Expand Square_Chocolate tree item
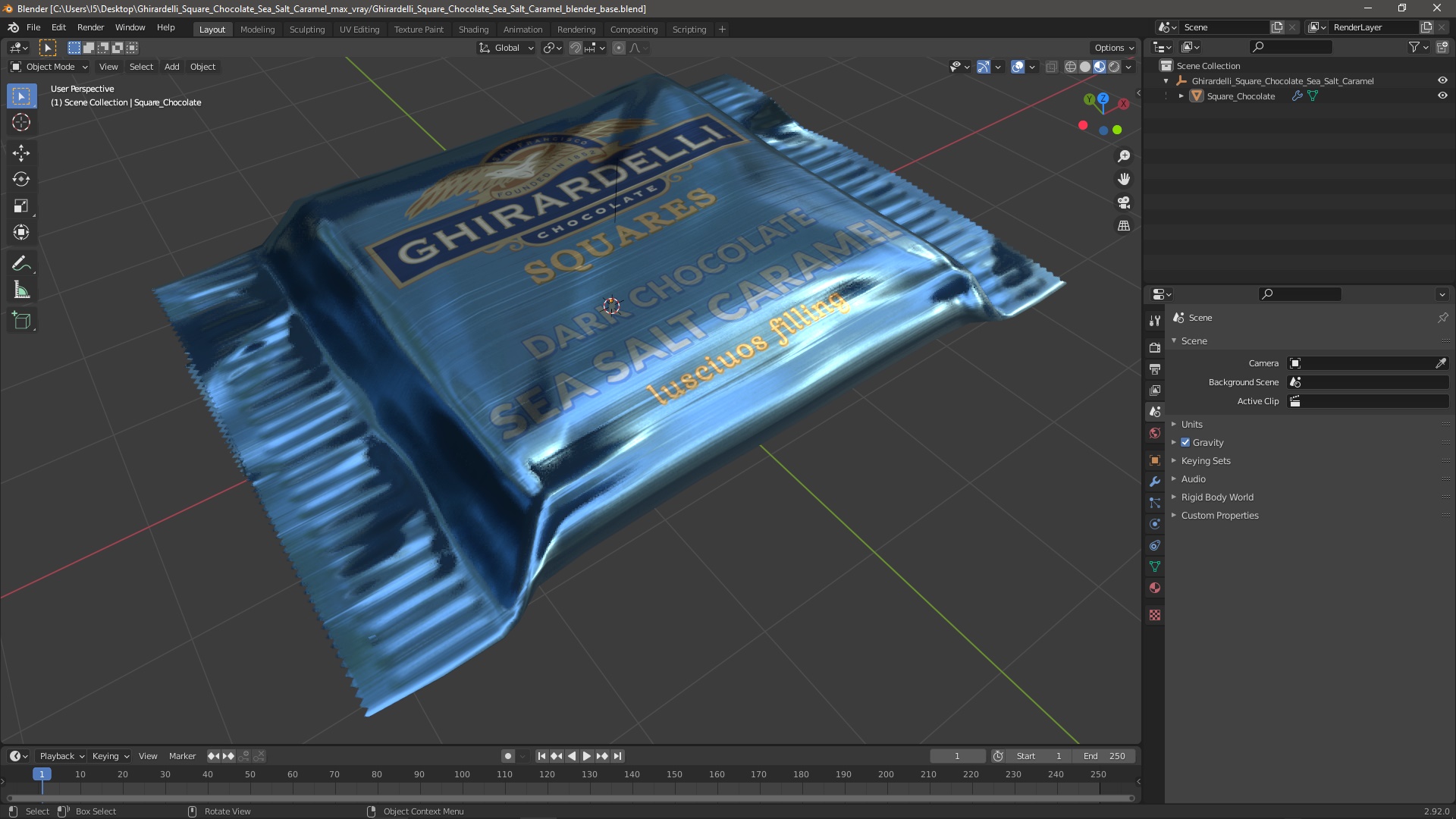 pyautogui.click(x=1181, y=96)
